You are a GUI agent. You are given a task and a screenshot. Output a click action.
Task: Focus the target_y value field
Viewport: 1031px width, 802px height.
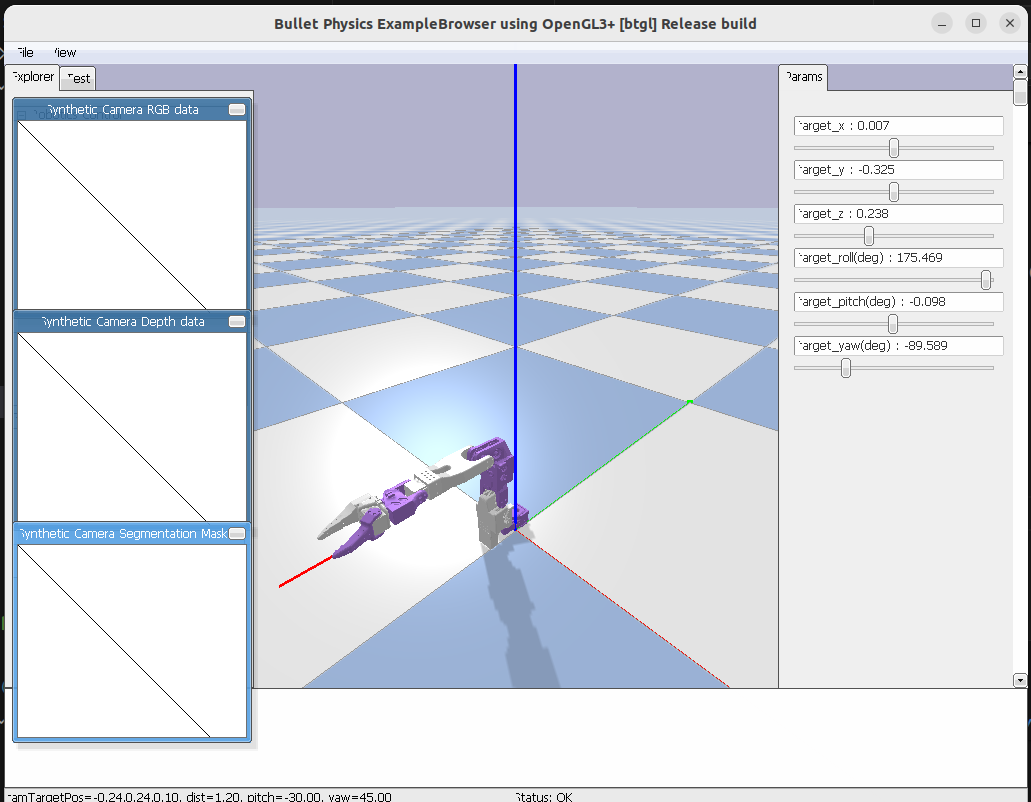point(898,170)
